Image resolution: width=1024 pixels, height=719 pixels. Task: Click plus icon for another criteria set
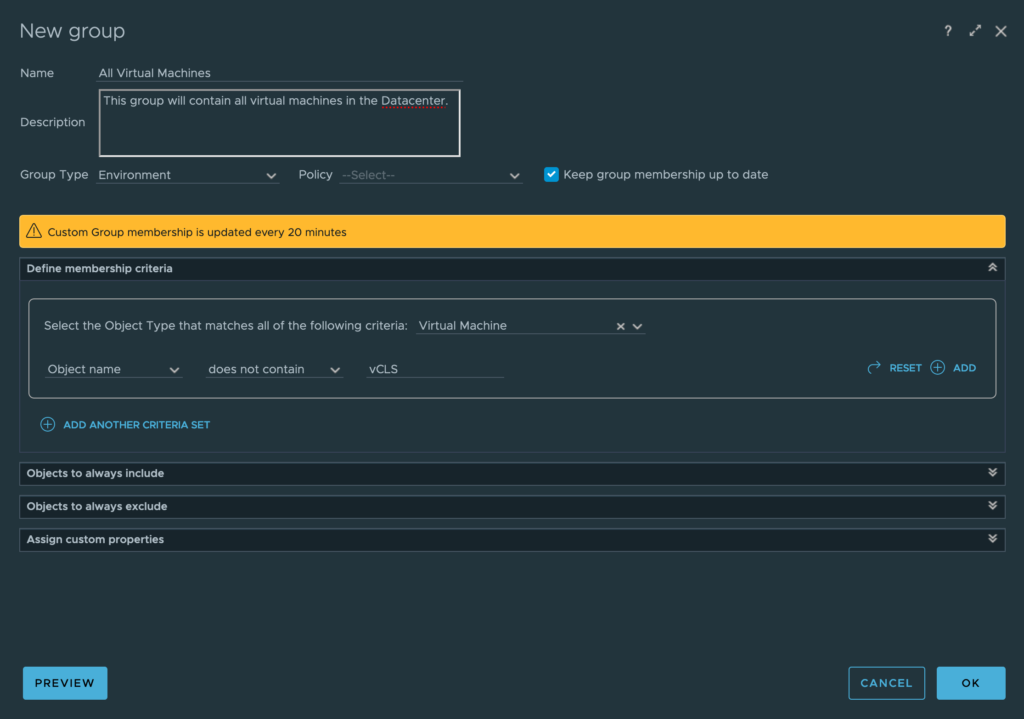click(47, 424)
